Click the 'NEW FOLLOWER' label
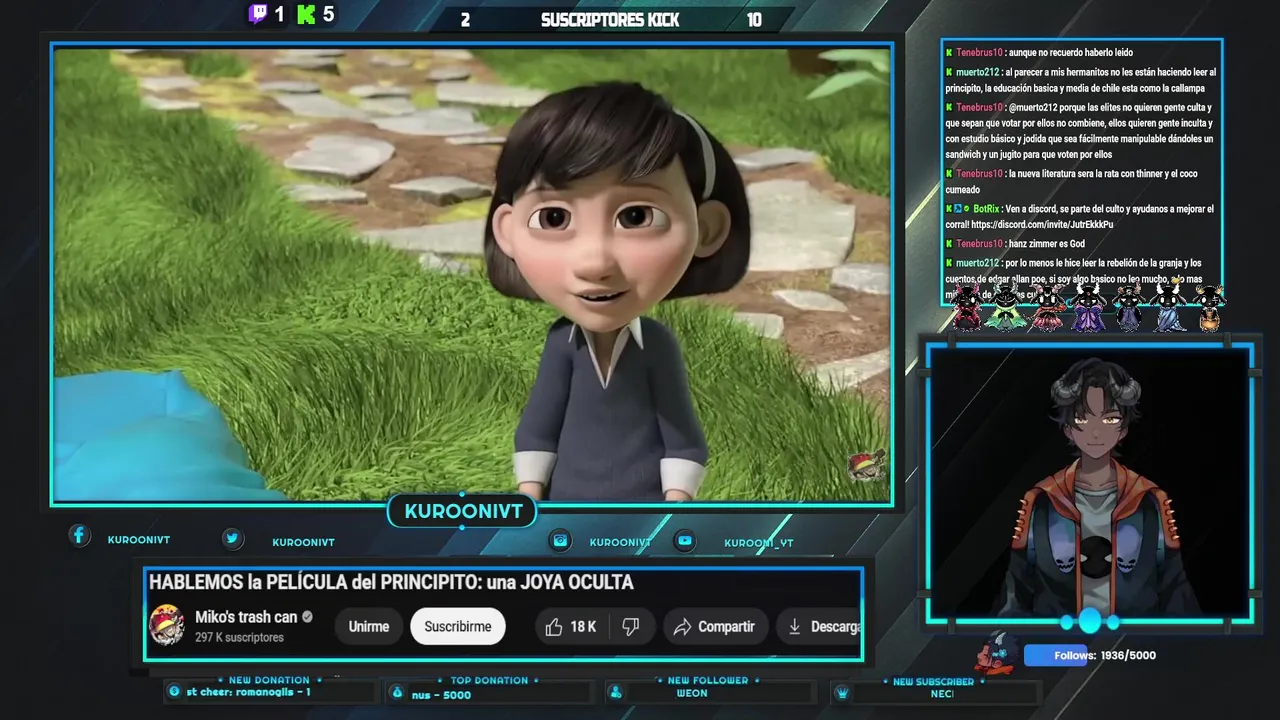The width and height of the screenshot is (1280, 720). [708, 681]
